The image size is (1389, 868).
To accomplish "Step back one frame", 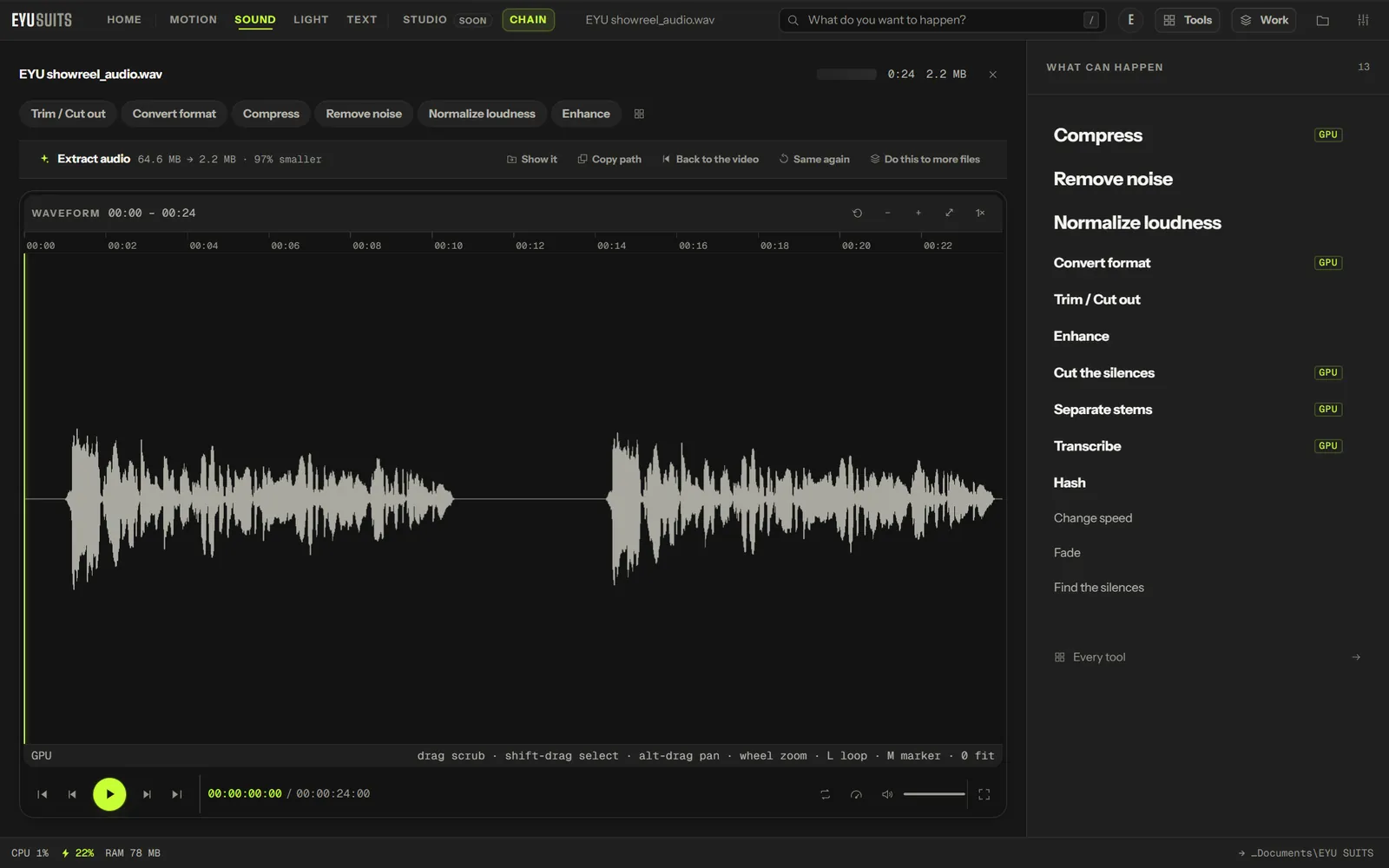I will coord(72,794).
